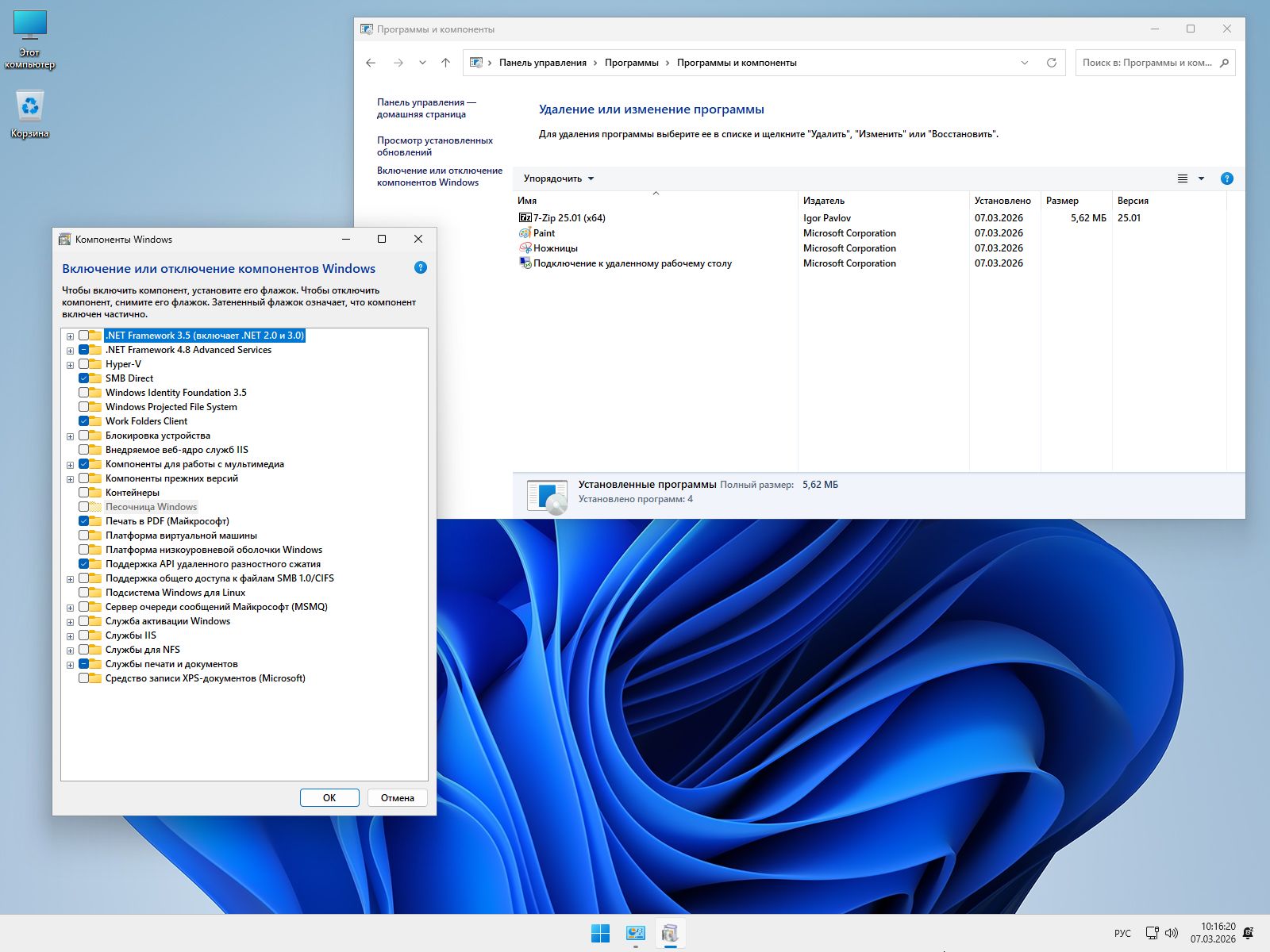Open help via the blue question mark icon
This screenshot has height=952, width=1270.
click(1227, 178)
